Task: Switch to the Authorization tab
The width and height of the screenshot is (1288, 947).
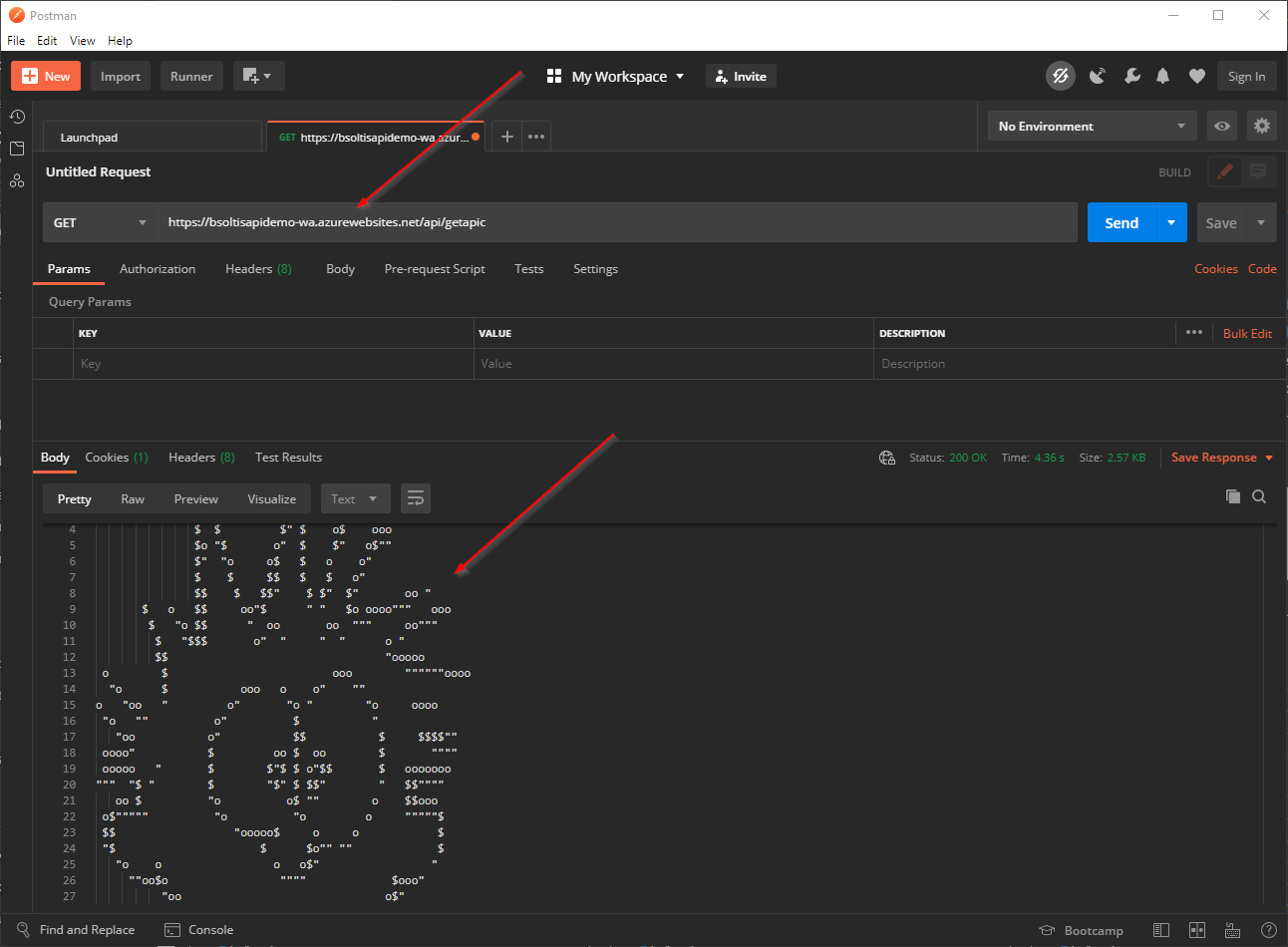Action: pyautogui.click(x=158, y=269)
